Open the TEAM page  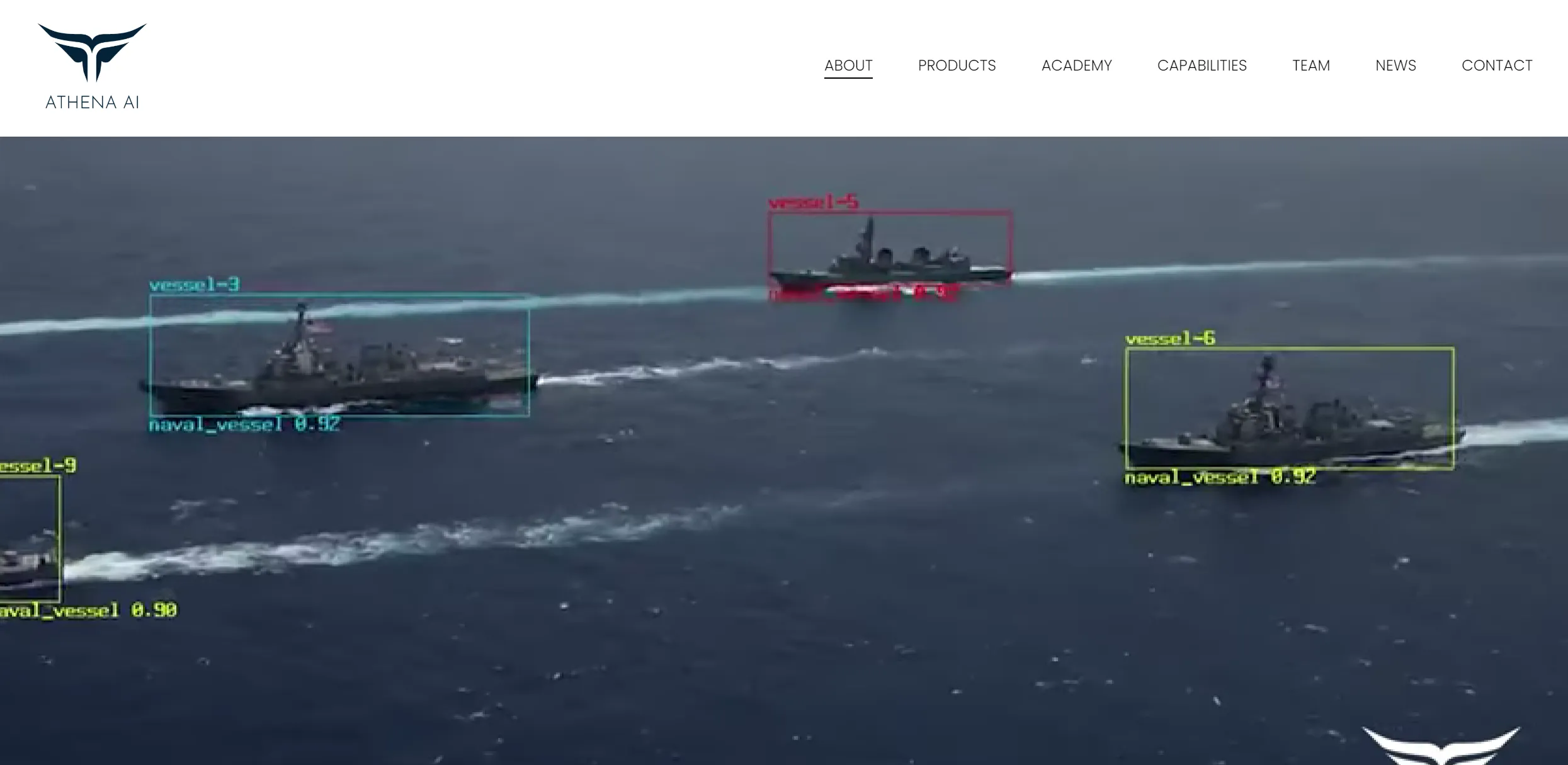pyautogui.click(x=1311, y=65)
